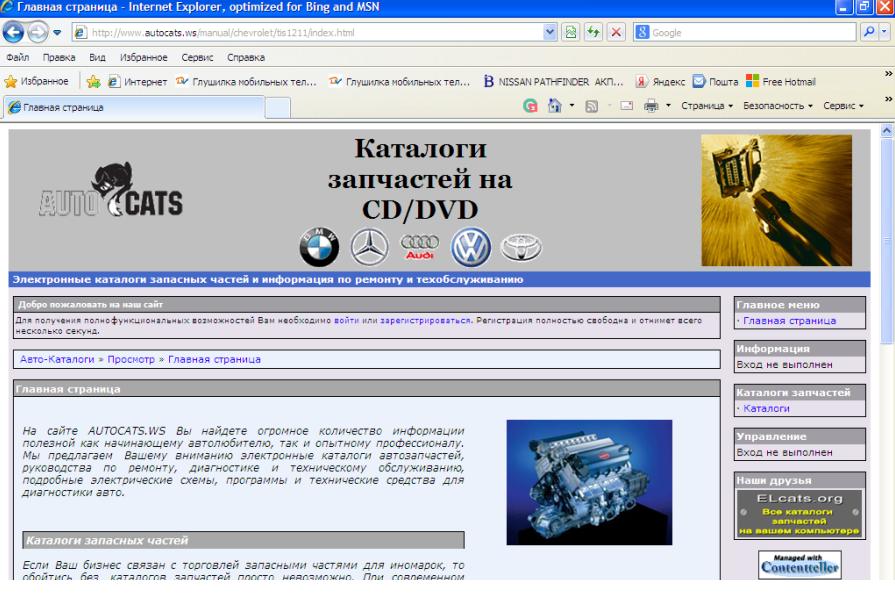Click Главная страница in the breadcrumb trail
The width and height of the screenshot is (895, 611).
pyautogui.click(x=214, y=359)
